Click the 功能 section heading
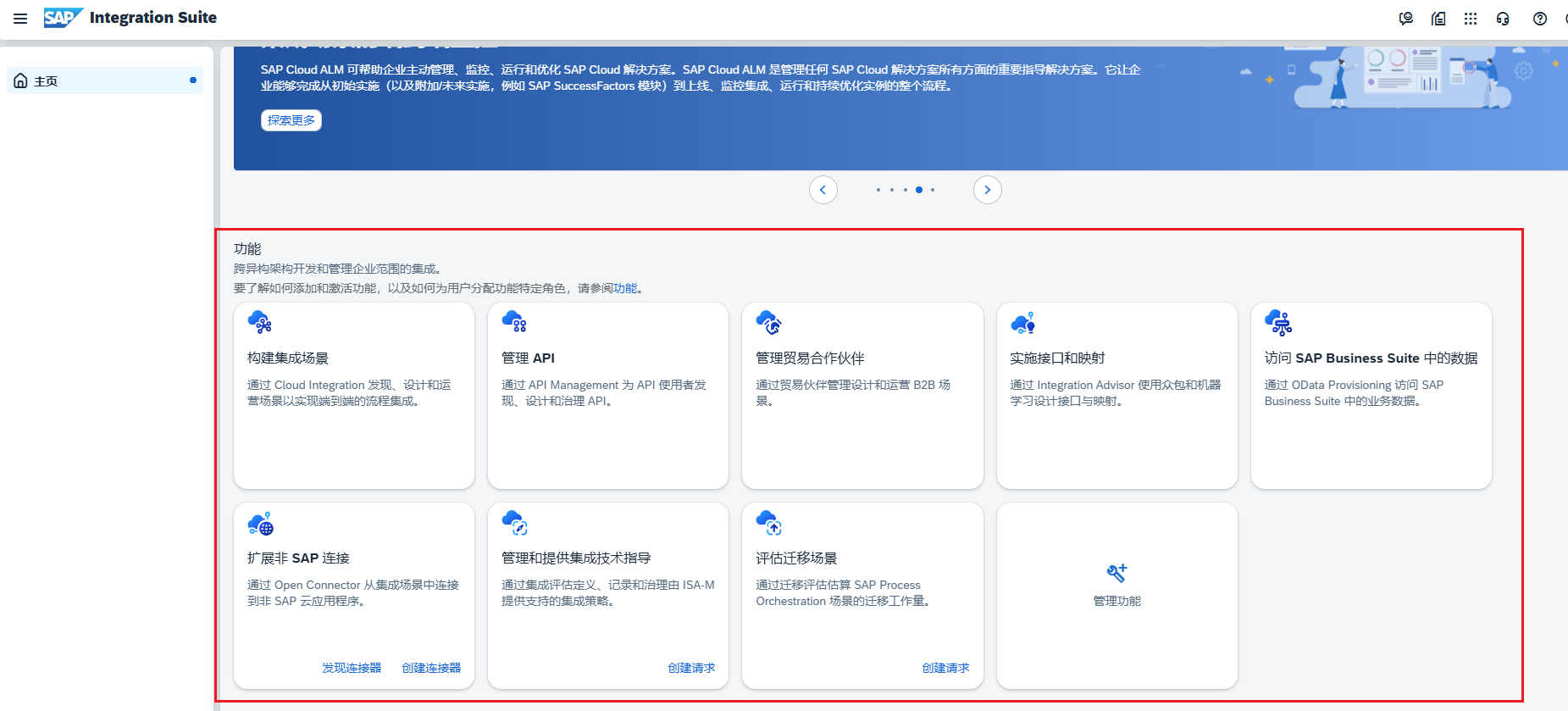The image size is (1568, 711). [x=247, y=249]
